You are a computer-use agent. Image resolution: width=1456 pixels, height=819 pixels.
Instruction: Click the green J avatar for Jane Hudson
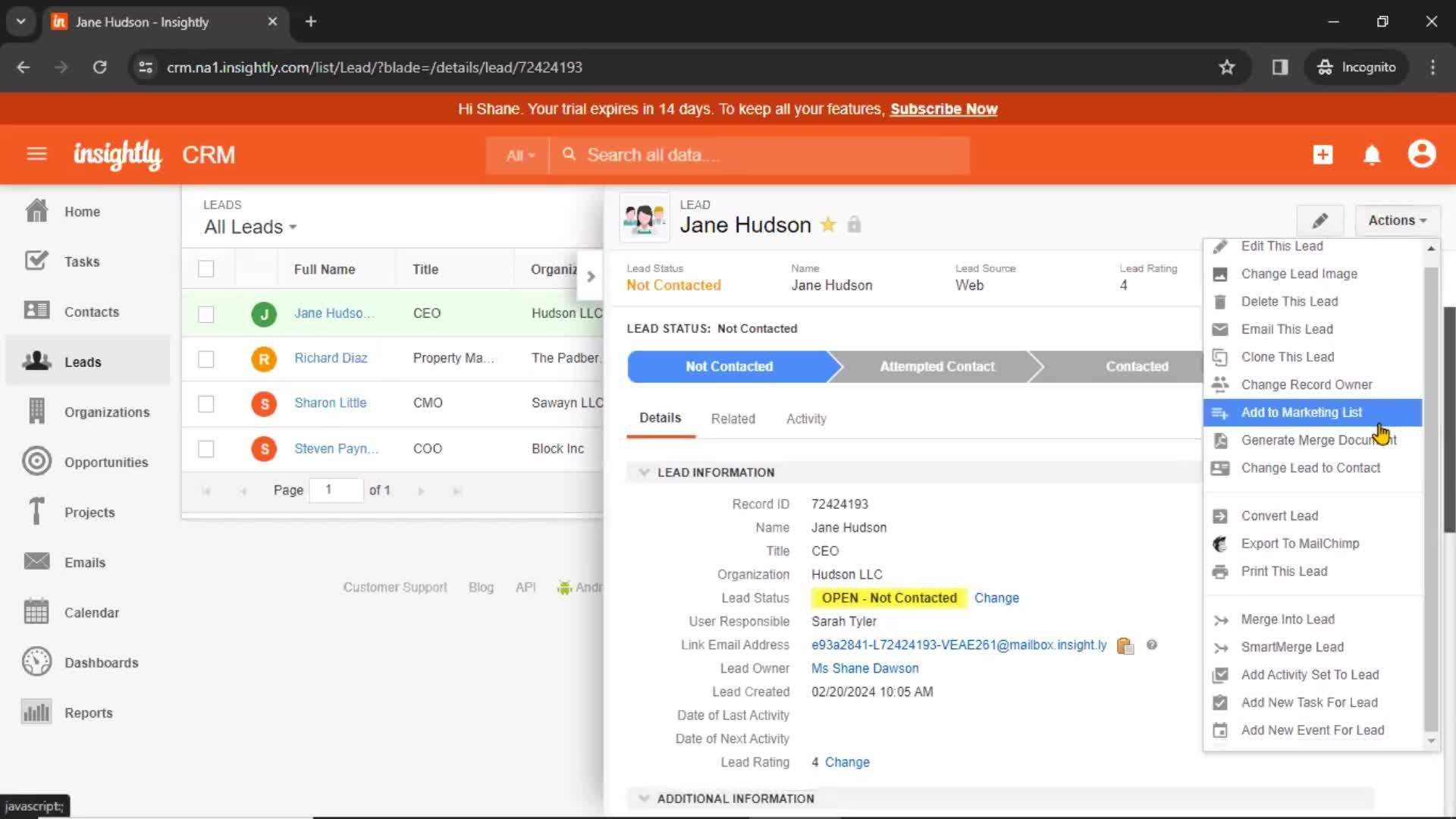pos(264,314)
